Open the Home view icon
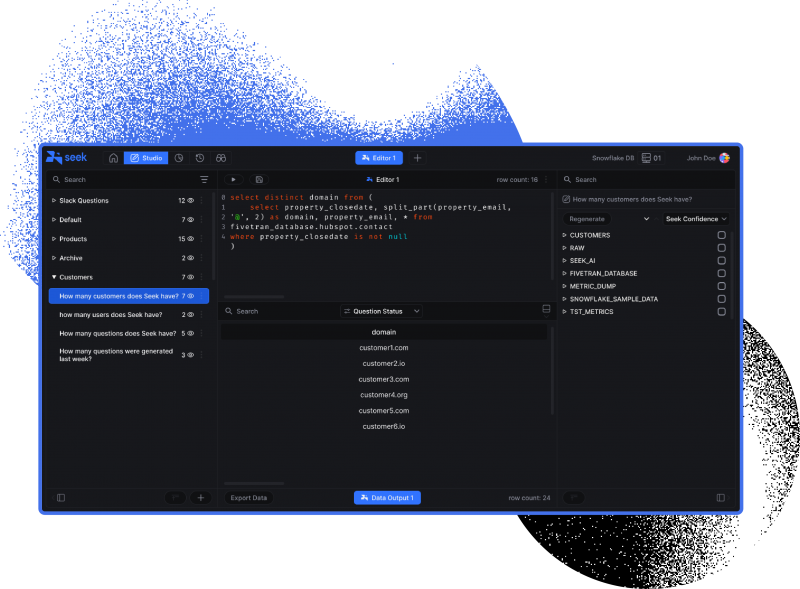The image size is (800, 589). tap(113, 158)
